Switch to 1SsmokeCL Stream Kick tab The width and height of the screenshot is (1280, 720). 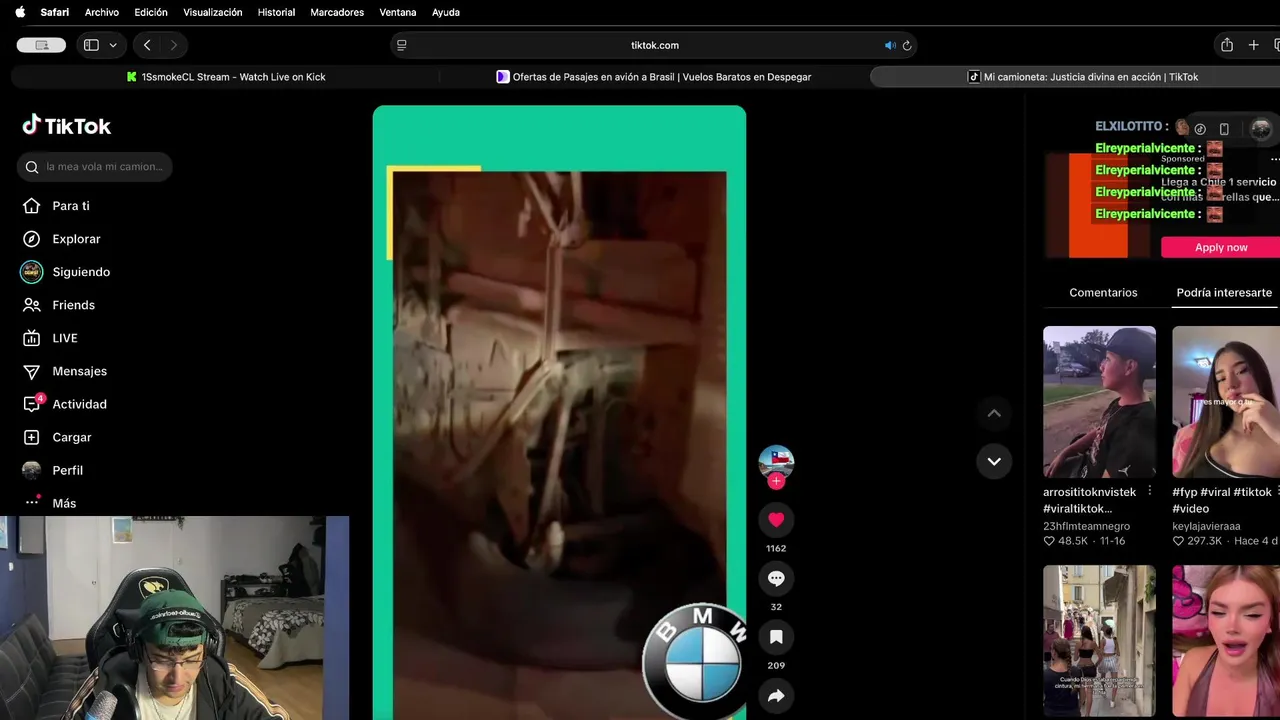pyautogui.click(x=226, y=77)
